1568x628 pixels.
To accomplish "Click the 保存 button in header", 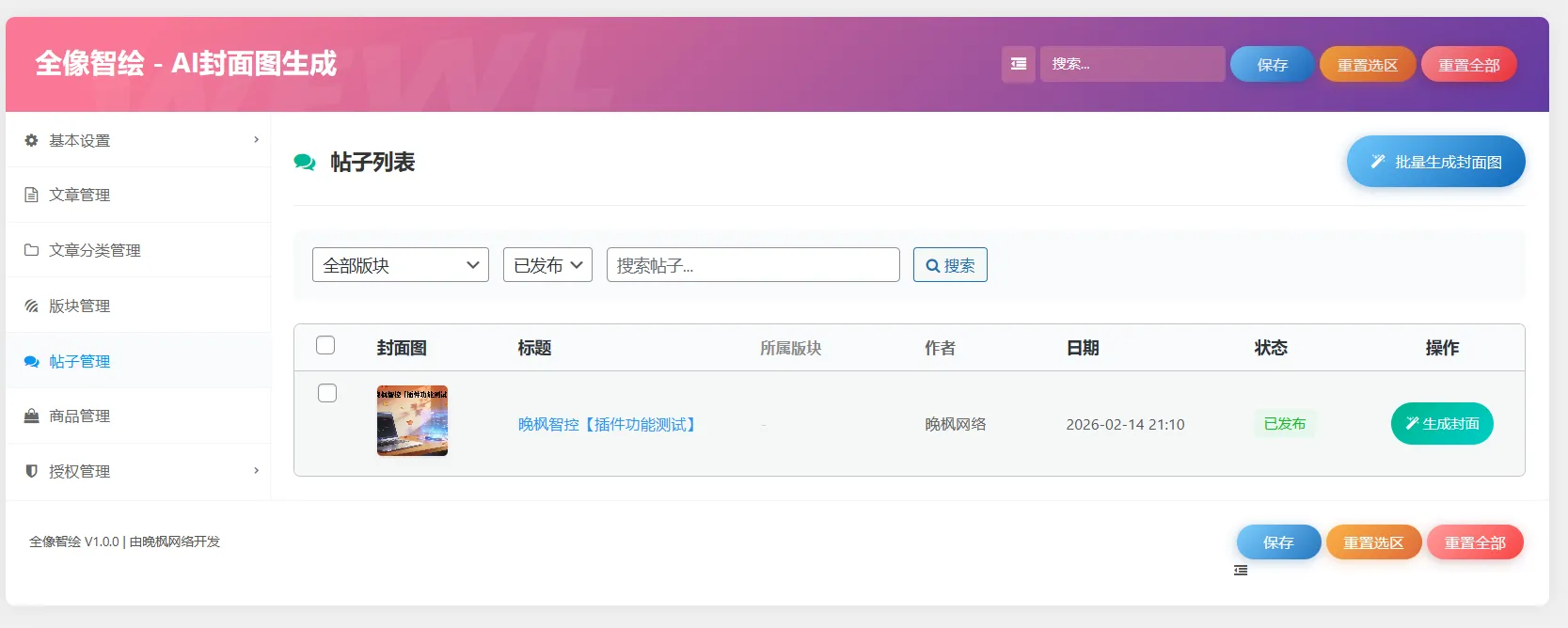I will pyautogui.click(x=1272, y=64).
